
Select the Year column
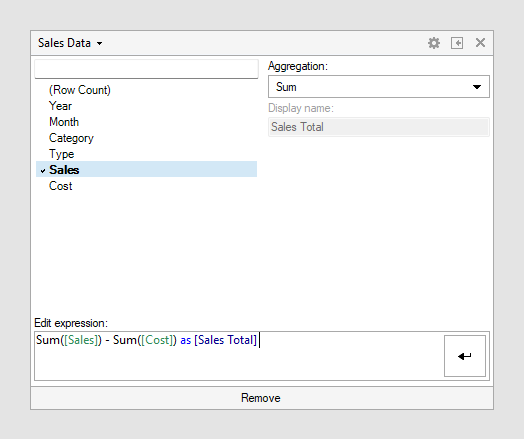pos(60,106)
